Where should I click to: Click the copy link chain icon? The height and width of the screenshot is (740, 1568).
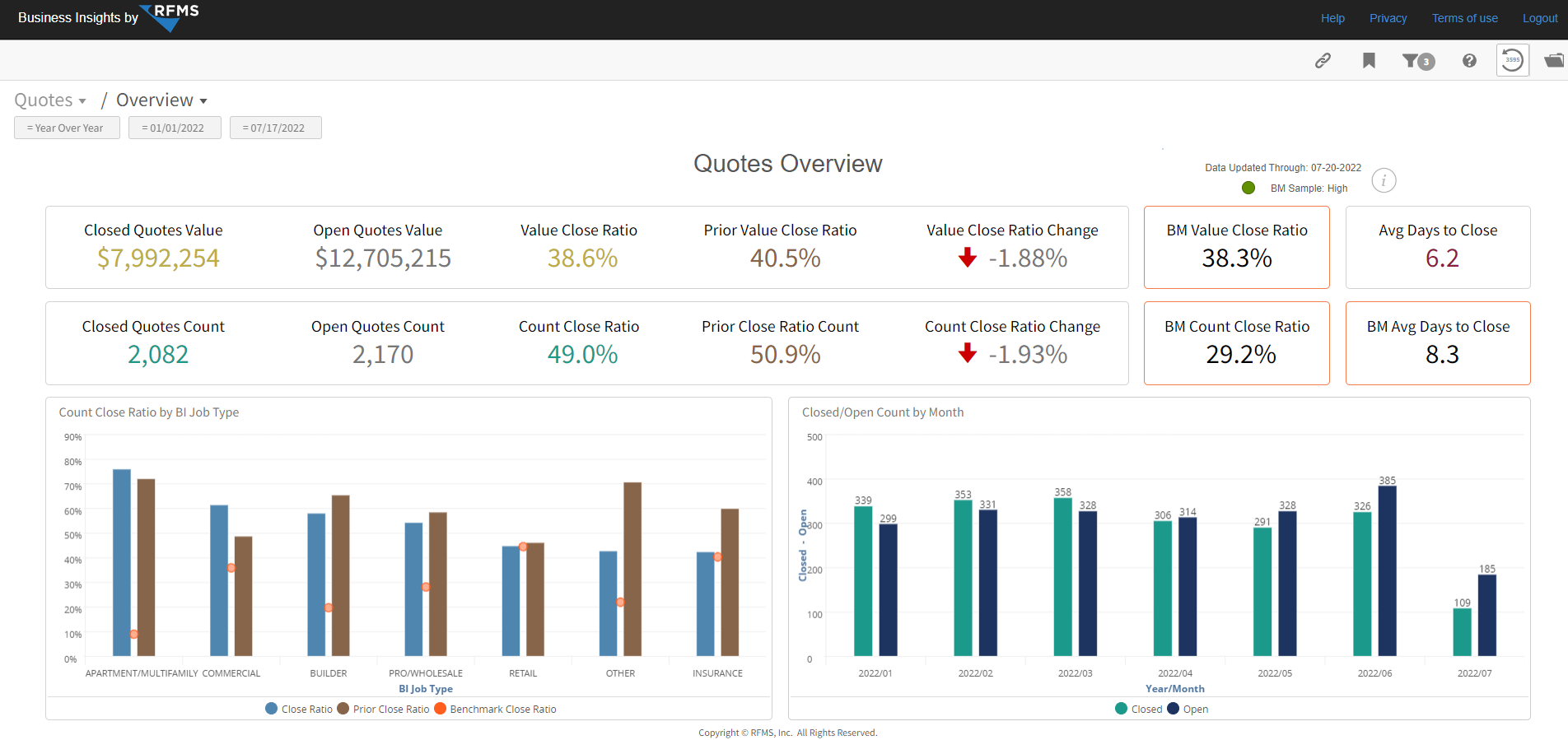[x=1323, y=60]
